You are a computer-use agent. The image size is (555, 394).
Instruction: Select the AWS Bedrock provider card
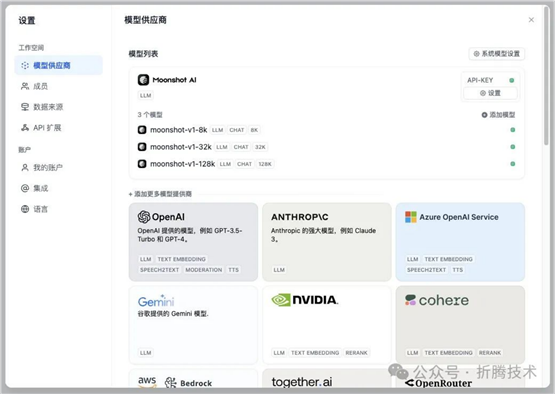(x=193, y=379)
